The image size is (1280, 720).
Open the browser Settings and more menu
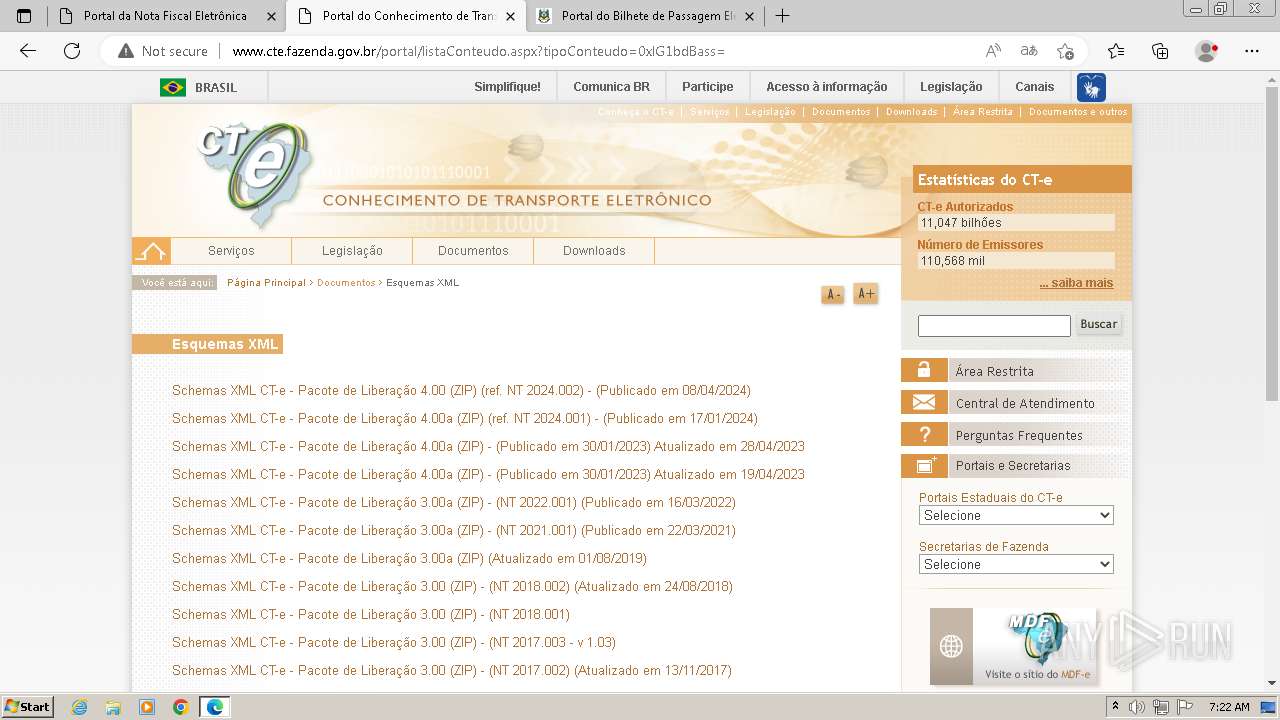(1251, 51)
